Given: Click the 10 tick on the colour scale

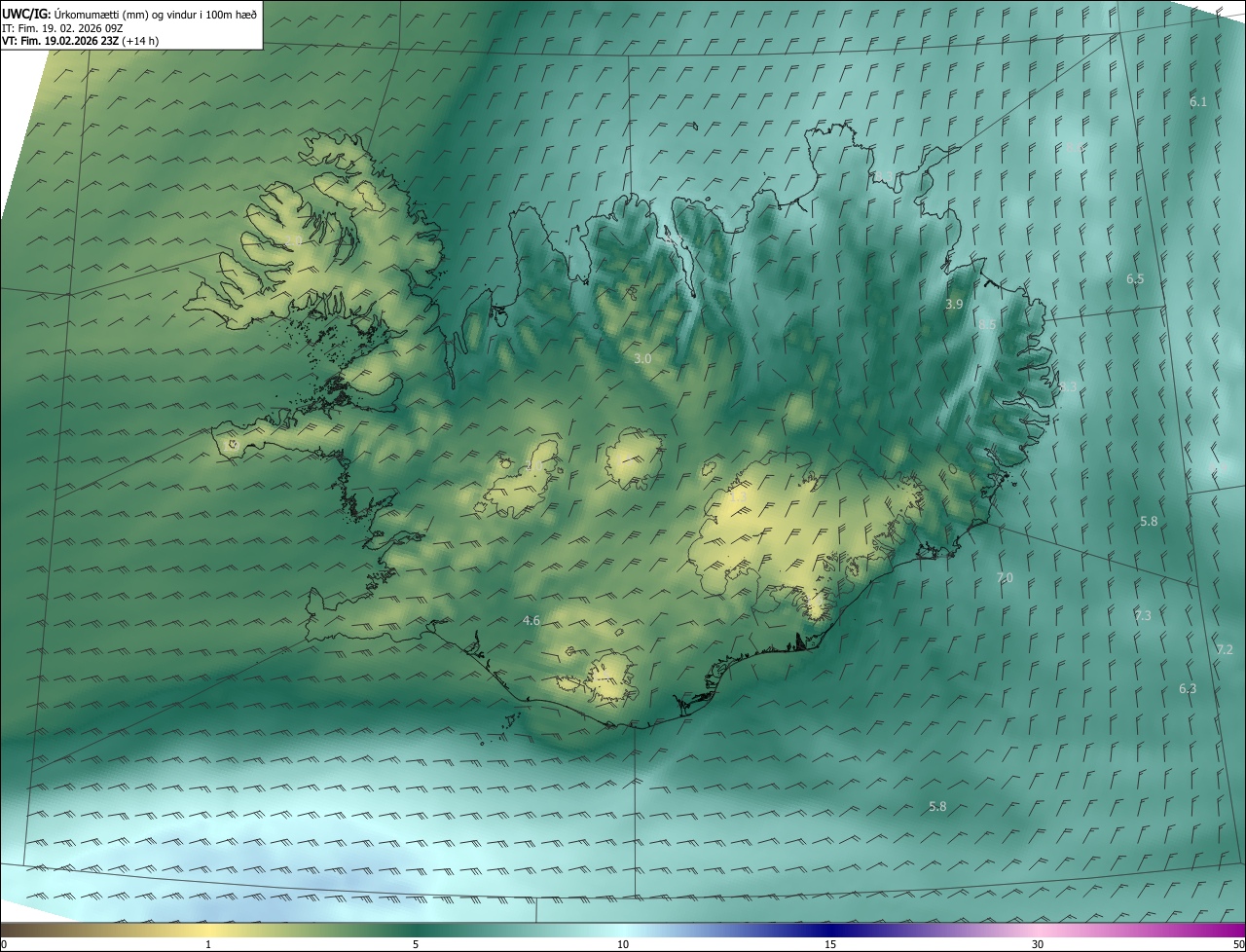Looking at the screenshot, I should point(623,944).
